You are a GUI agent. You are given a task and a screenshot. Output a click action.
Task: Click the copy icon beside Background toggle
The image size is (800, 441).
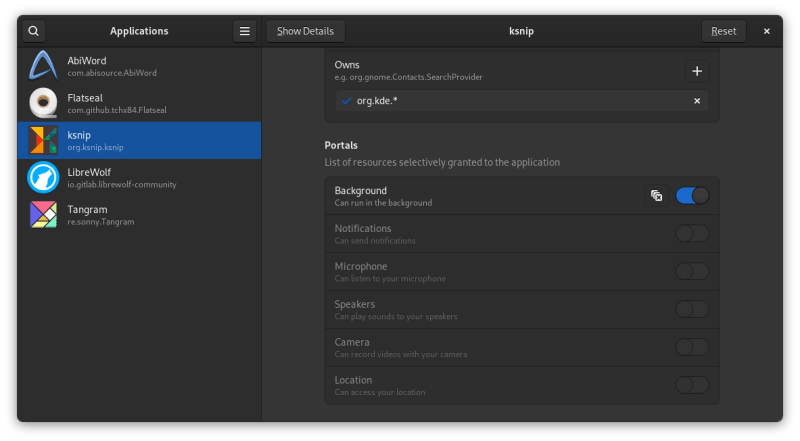pos(656,196)
